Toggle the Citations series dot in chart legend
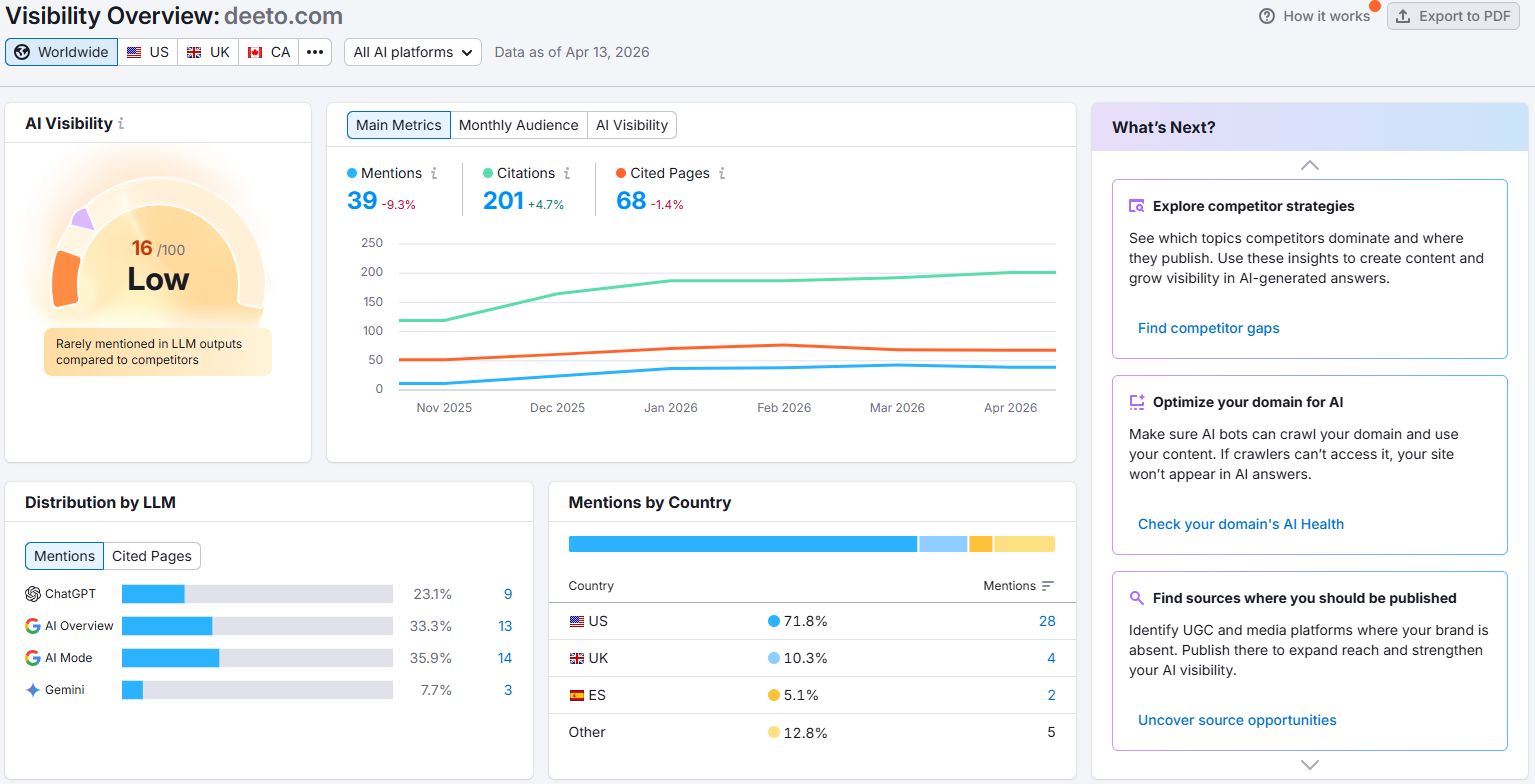The width and height of the screenshot is (1535, 784). pos(488,173)
